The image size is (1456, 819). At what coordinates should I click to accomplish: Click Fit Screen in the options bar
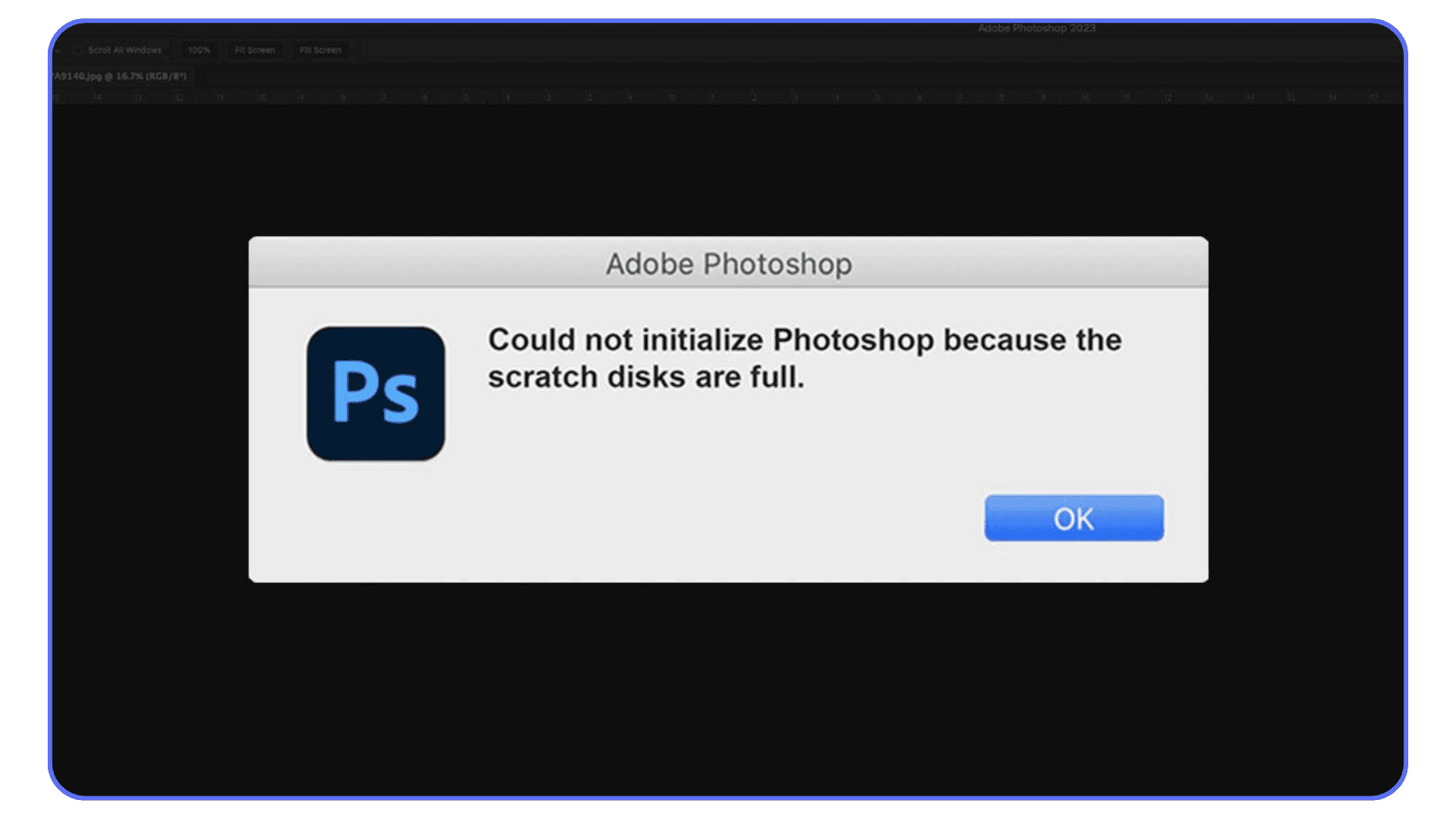(254, 50)
